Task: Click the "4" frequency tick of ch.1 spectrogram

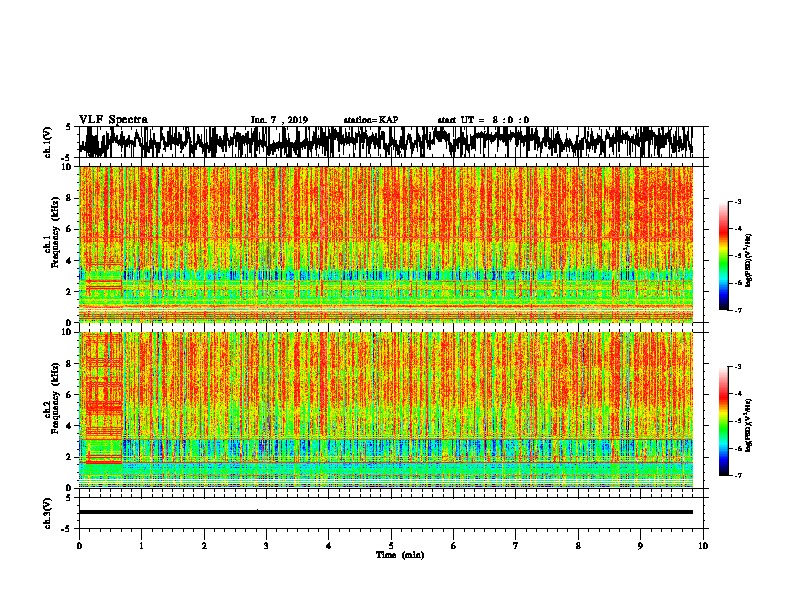Action: pos(71,261)
